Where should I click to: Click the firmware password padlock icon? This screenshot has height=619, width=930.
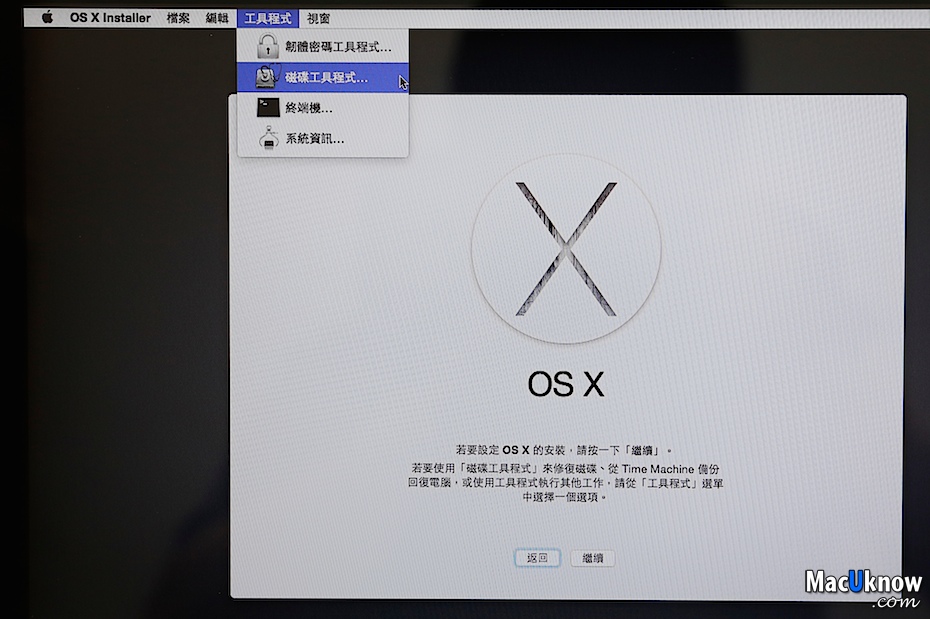click(x=267, y=46)
